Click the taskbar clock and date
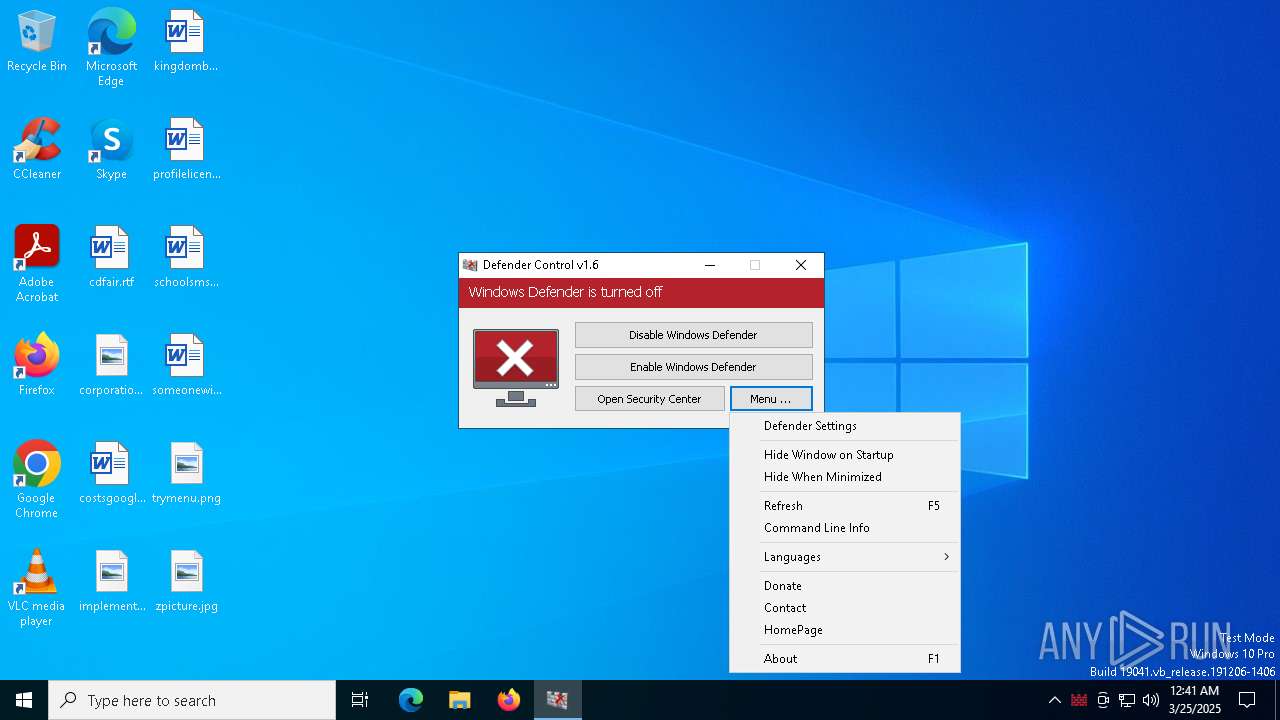 1195,700
